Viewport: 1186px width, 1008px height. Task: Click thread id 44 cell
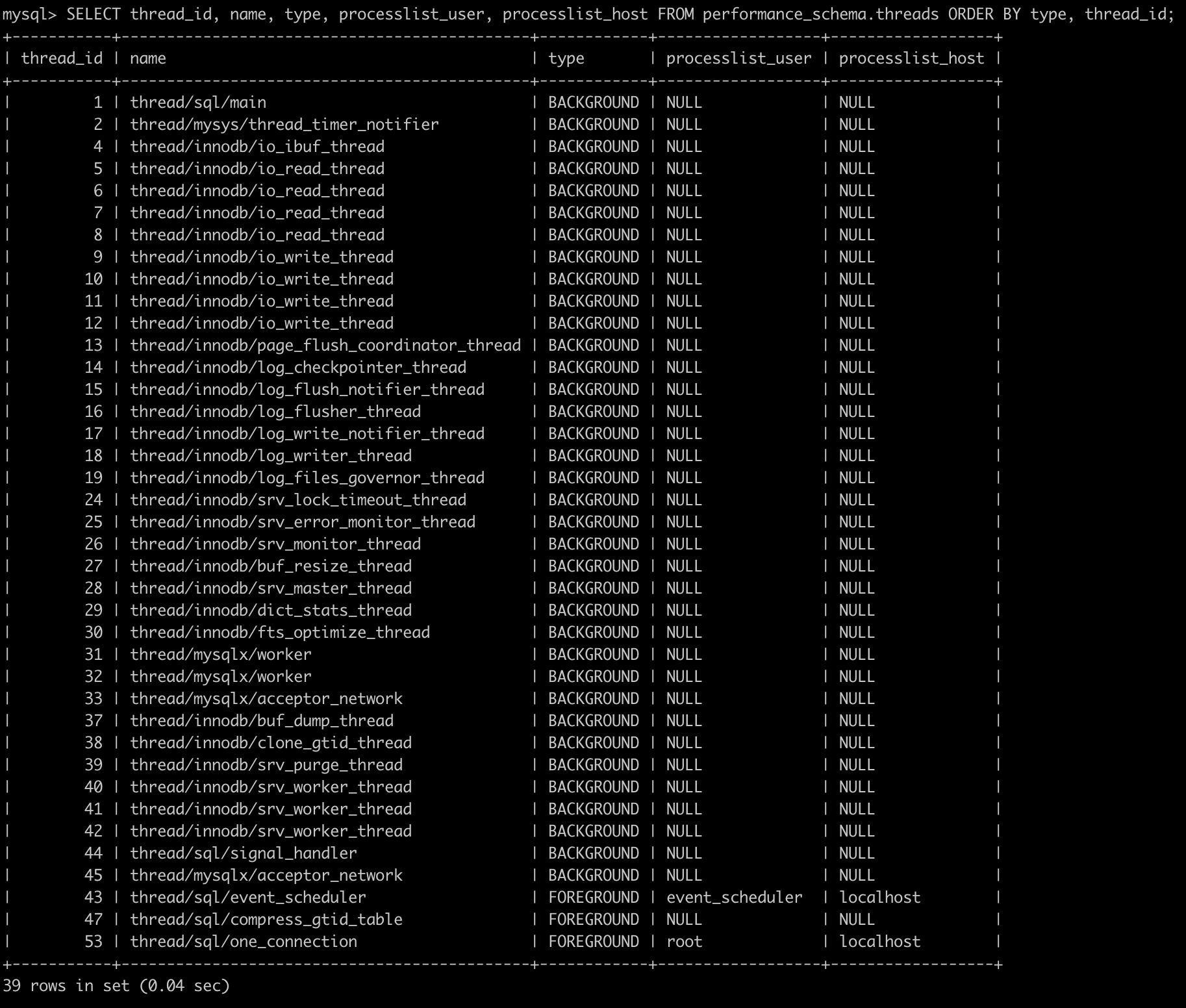point(94,853)
